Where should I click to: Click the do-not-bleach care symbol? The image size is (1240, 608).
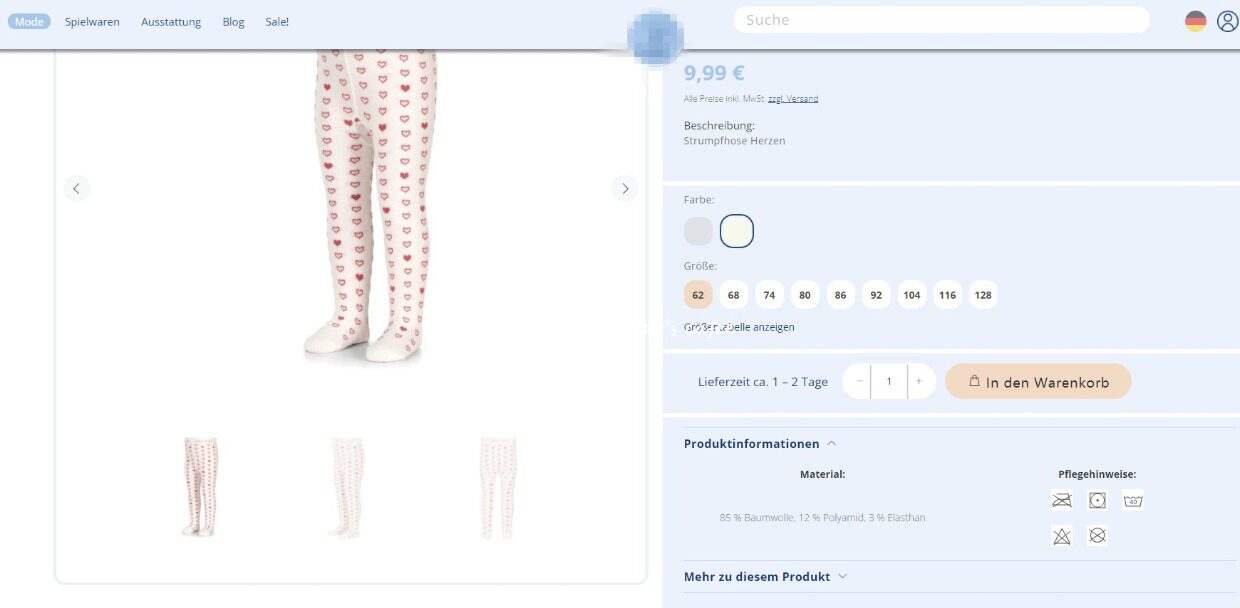pyautogui.click(x=1062, y=536)
